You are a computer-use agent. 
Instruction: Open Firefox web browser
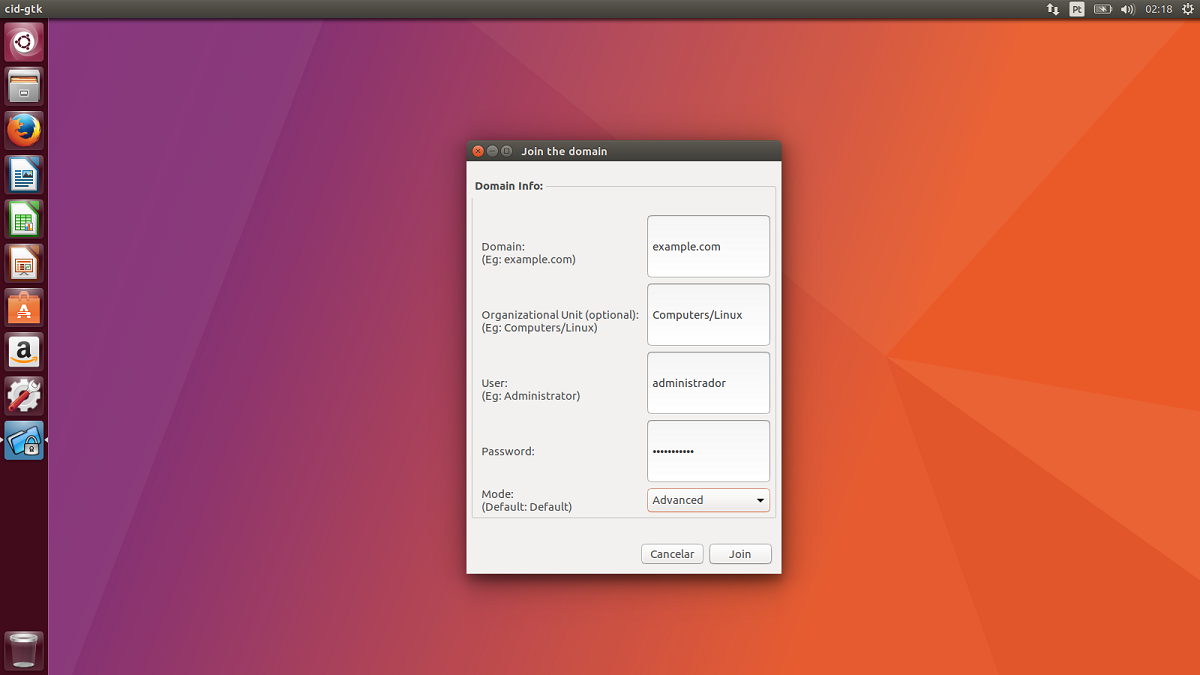(x=24, y=130)
